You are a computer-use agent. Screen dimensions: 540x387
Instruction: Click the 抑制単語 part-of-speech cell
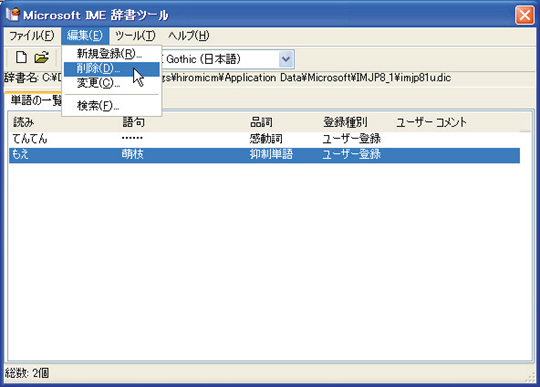click(271, 155)
